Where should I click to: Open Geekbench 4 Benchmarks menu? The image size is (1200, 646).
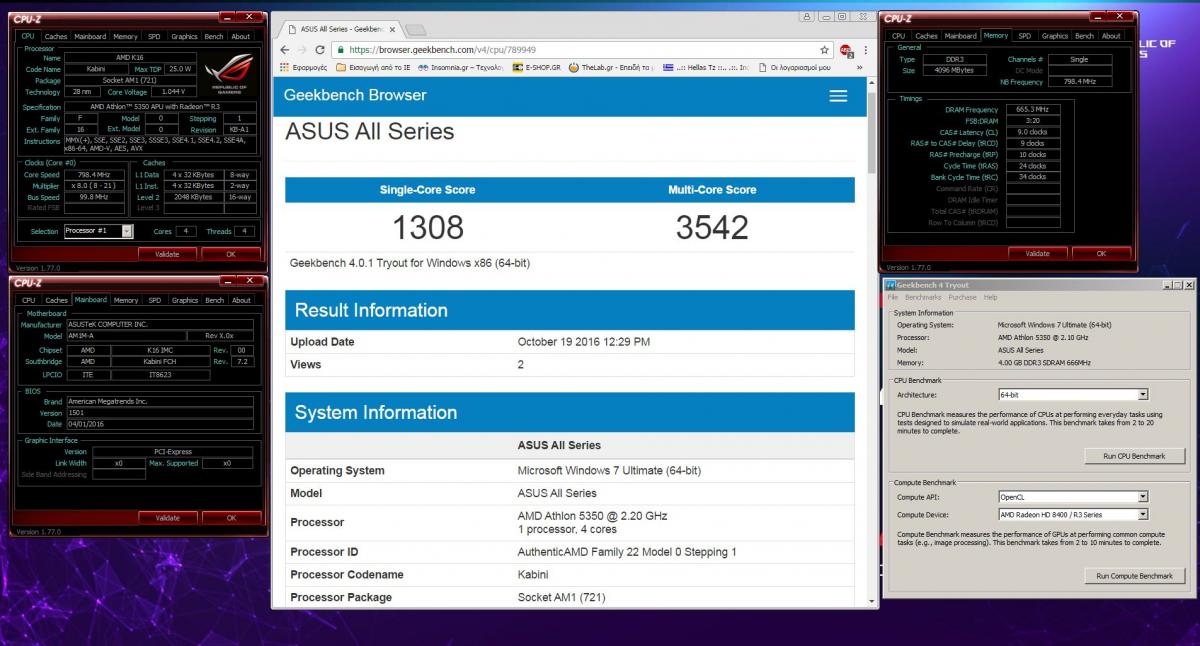[x=923, y=297]
